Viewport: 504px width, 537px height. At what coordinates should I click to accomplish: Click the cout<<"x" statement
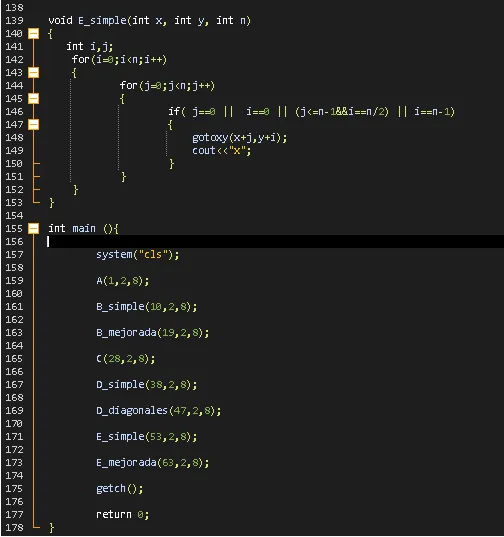(x=222, y=151)
